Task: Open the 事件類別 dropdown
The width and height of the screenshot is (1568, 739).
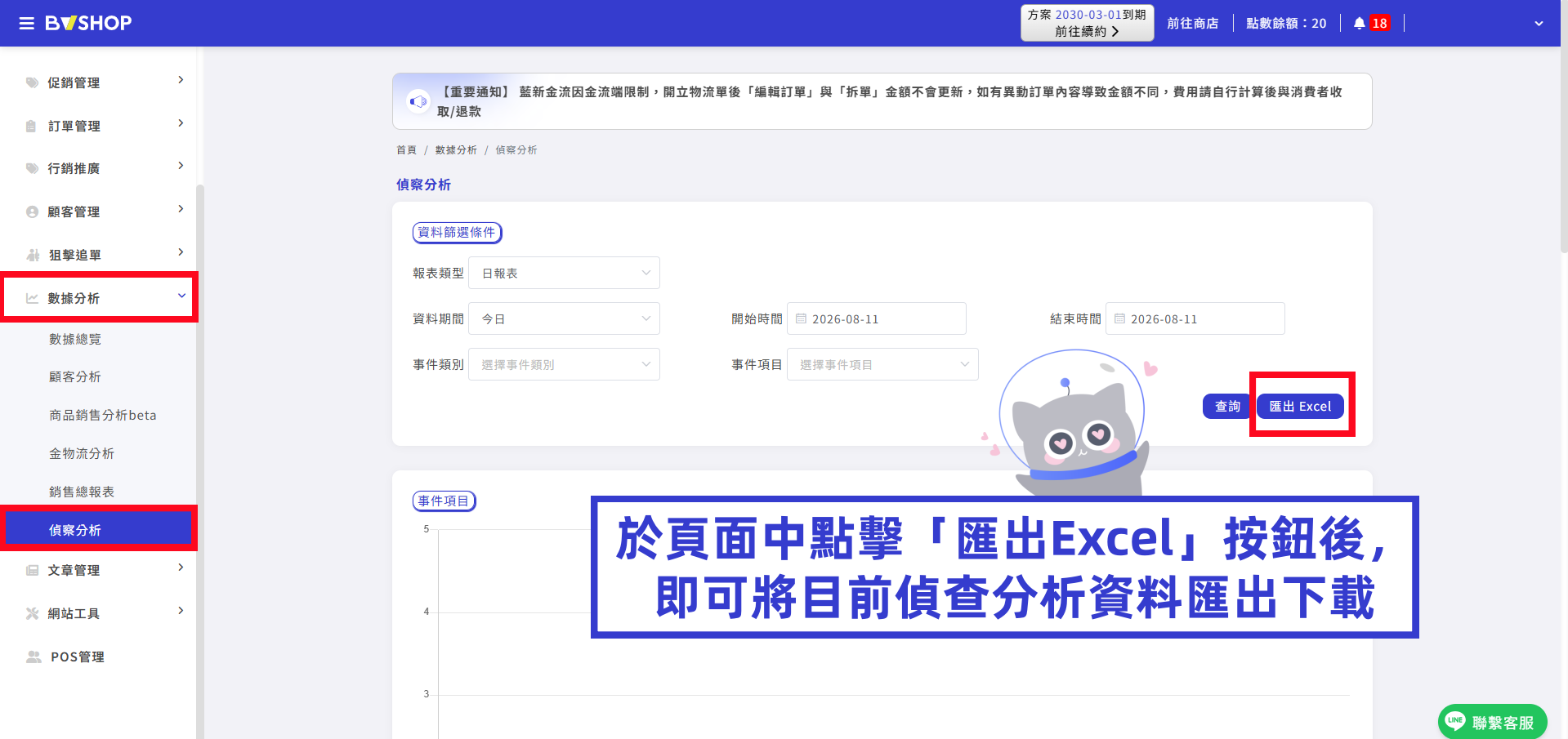Action: pos(564,364)
